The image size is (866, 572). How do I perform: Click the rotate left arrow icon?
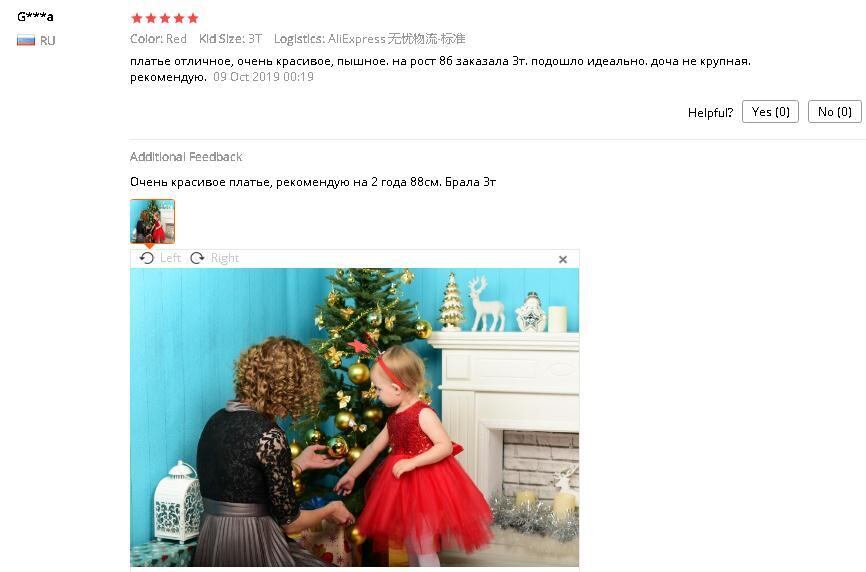pyautogui.click(x=146, y=258)
